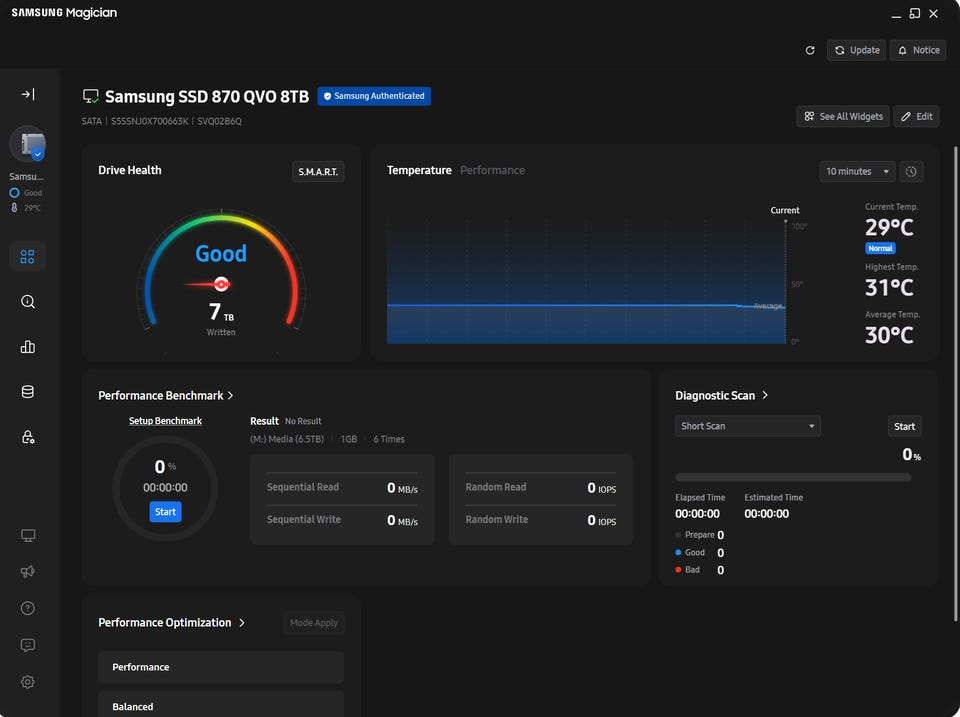Click the 31°C Highest Temp value

tap(889, 287)
